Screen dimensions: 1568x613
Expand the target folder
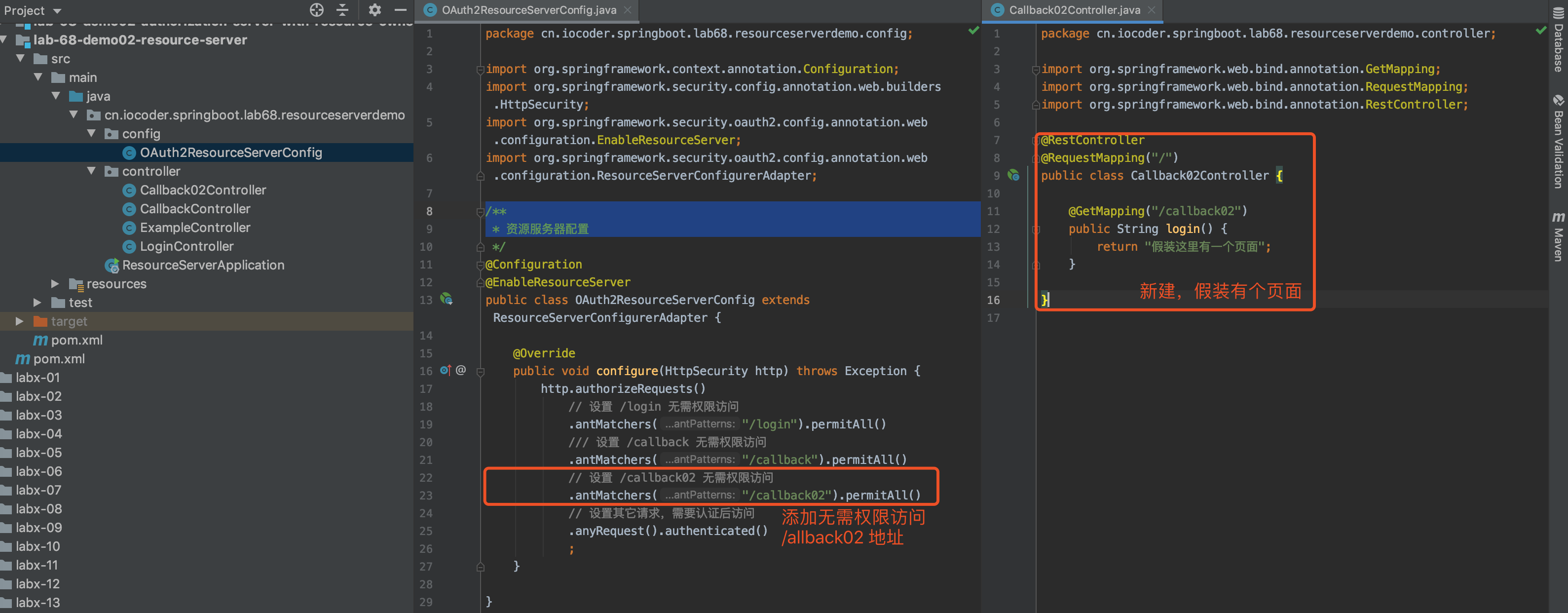(x=19, y=321)
